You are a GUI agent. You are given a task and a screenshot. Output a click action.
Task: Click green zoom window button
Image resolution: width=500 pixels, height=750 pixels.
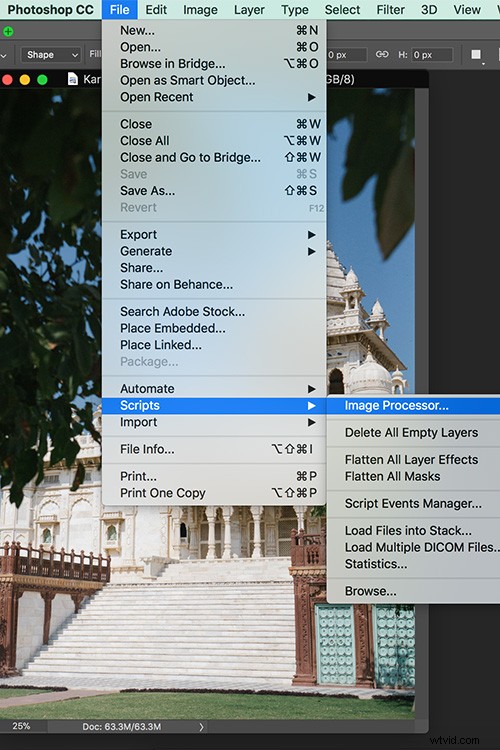[42, 79]
